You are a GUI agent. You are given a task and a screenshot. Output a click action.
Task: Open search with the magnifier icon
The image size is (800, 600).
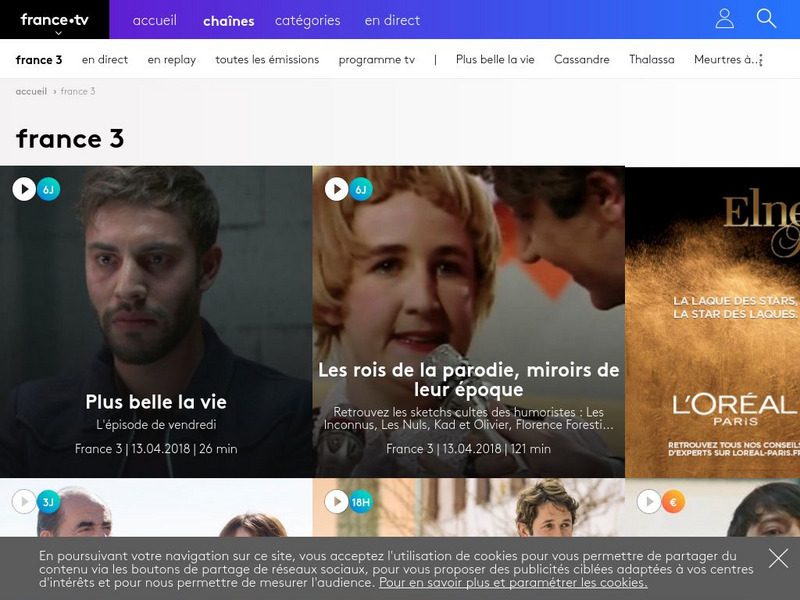766,18
